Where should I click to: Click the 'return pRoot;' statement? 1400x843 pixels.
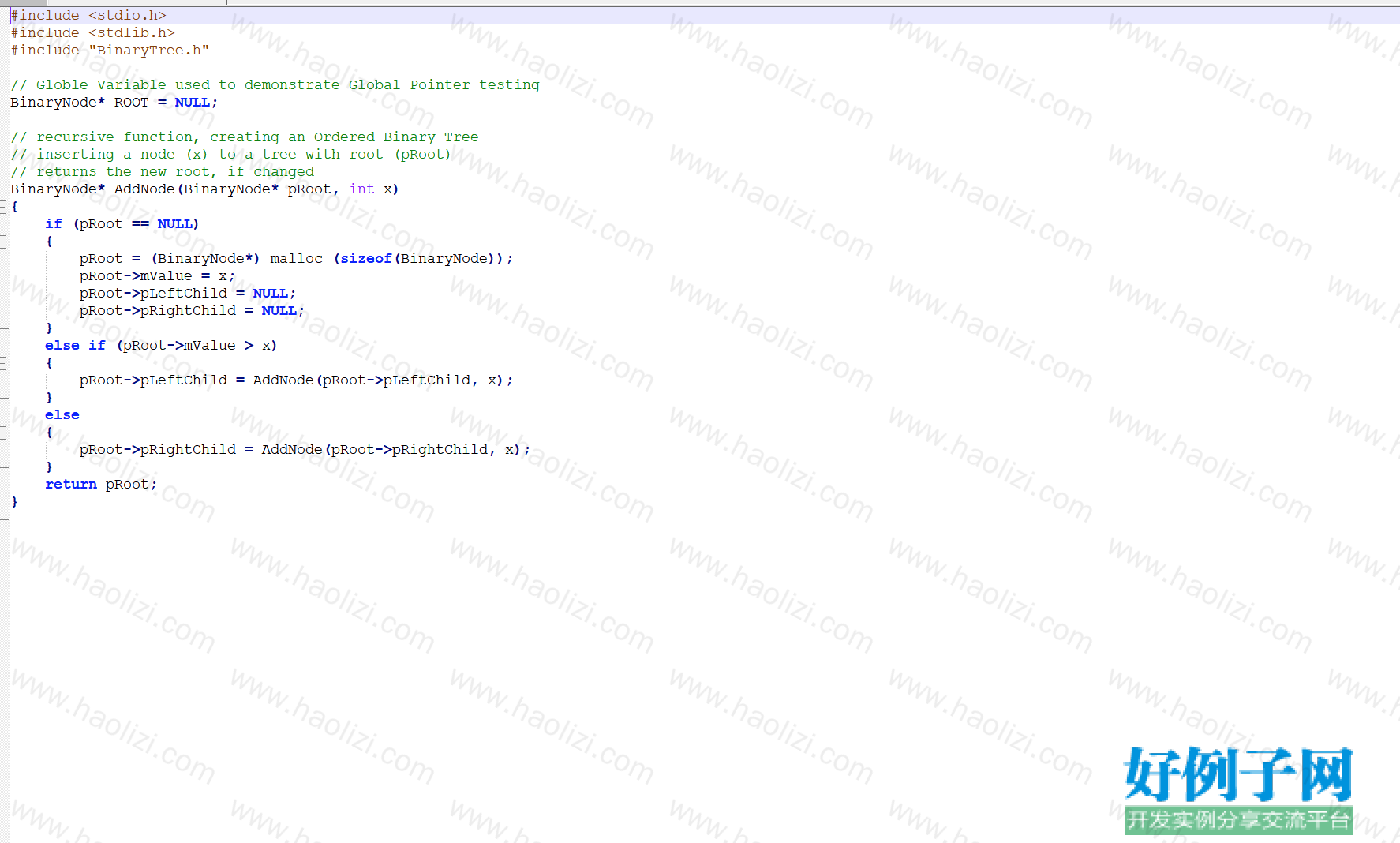tap(101, 485)
